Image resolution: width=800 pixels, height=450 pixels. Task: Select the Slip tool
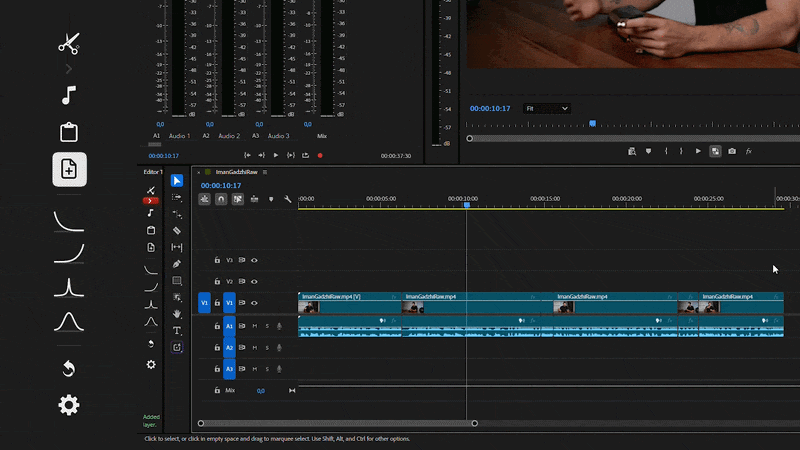(177, 247)
